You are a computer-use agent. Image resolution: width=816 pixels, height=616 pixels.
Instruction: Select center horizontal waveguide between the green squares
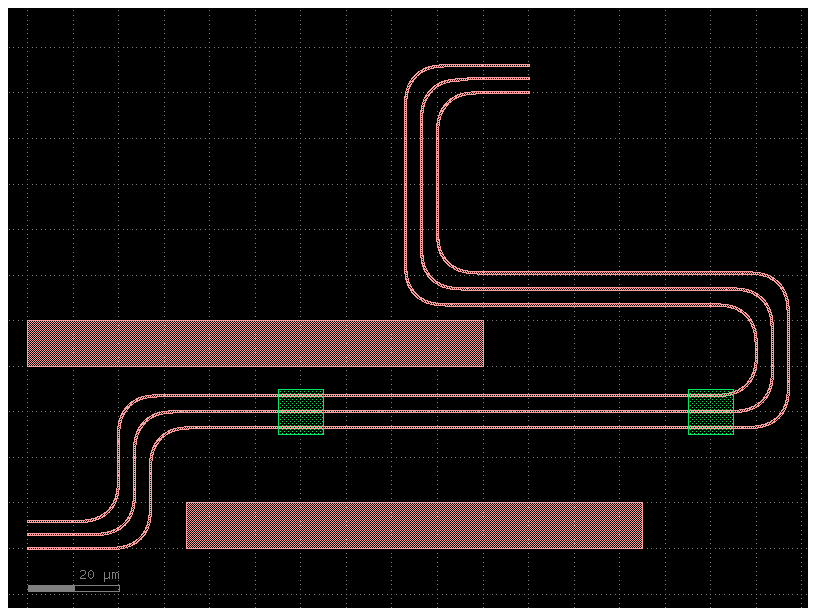pos(500,412)
